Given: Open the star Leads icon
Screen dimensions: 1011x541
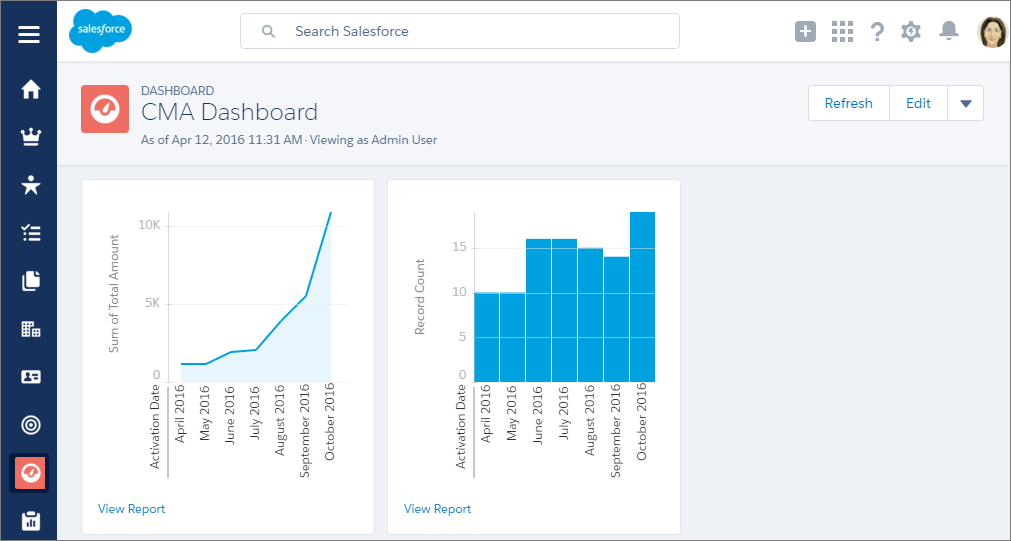Looking at the screenshot, I should (x=30, y=185).
